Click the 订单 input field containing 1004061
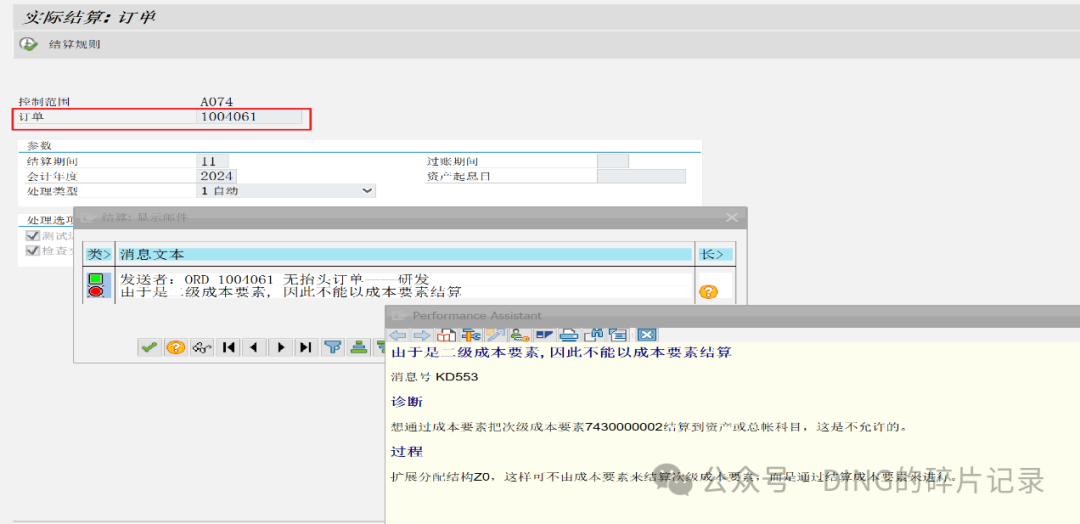Screen dimensions: 1080x524 (249, 117)
